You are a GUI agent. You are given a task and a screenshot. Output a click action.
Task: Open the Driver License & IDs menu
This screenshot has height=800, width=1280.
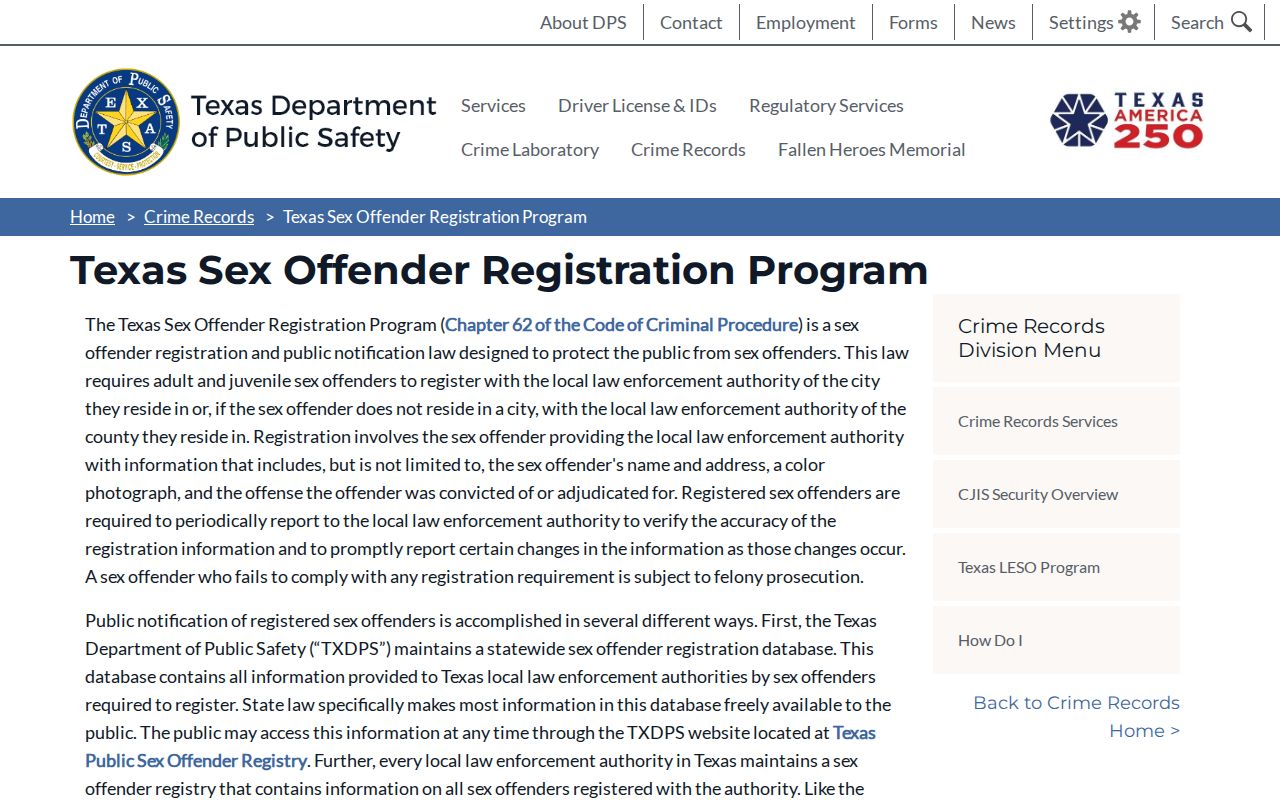tap(637, 105)
